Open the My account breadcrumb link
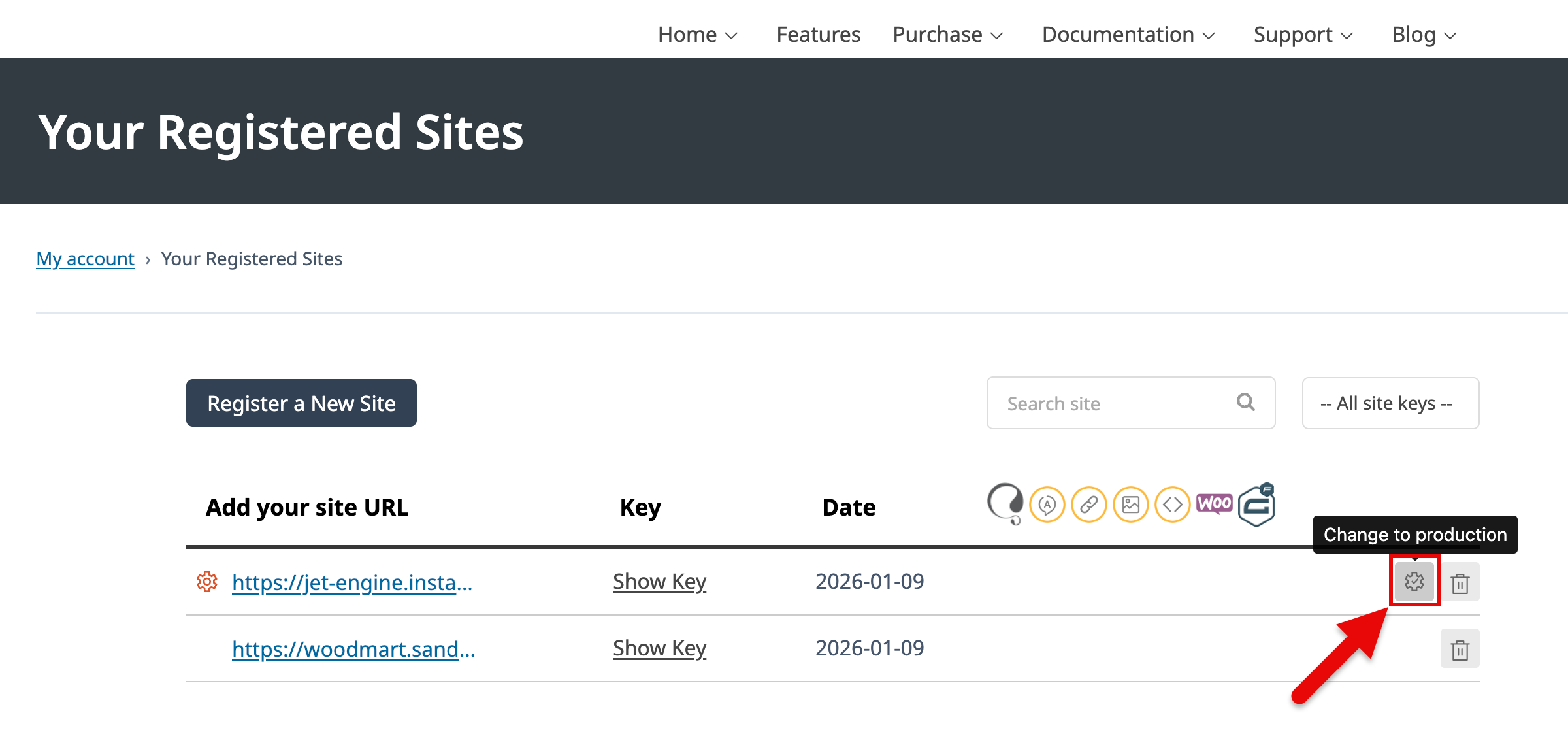Screen dimensions: 1568x745 [85, 259]
